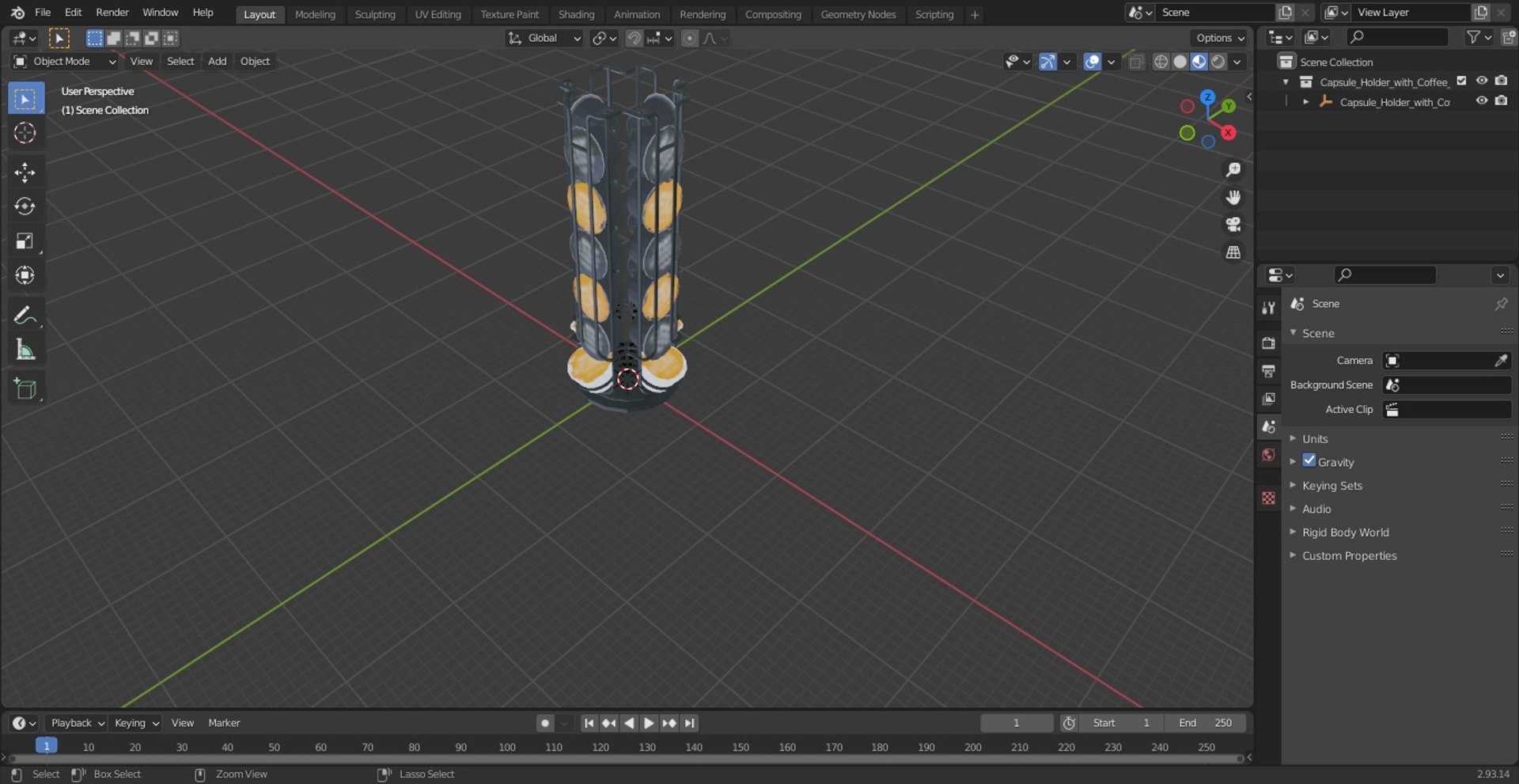Toggle proportional editing

point(690,38)
